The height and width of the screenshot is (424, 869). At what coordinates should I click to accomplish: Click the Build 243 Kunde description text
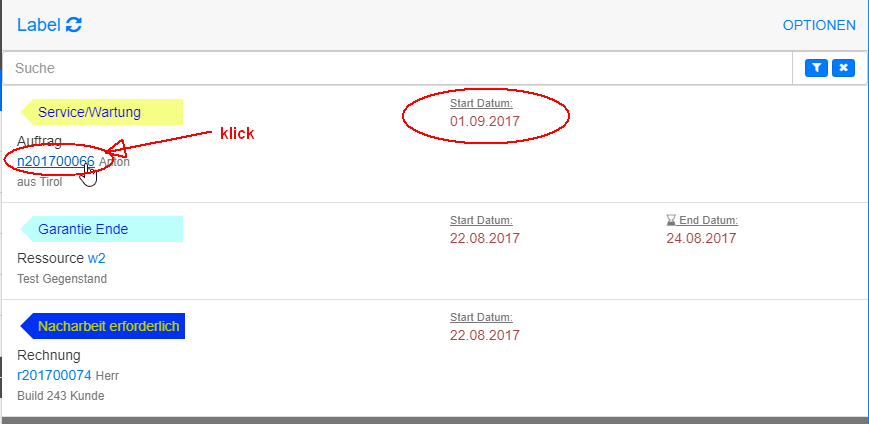point(61,396)
